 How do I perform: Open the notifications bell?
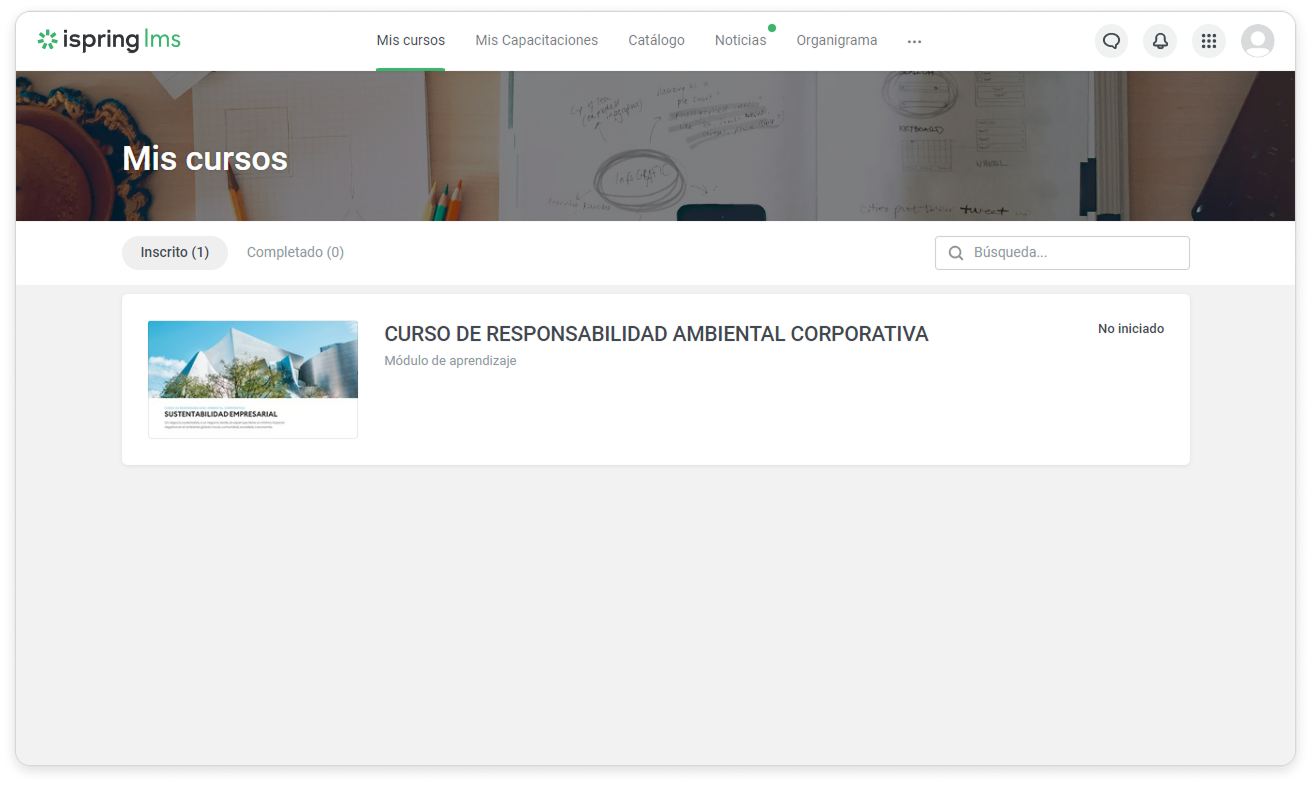point(1160,41)
